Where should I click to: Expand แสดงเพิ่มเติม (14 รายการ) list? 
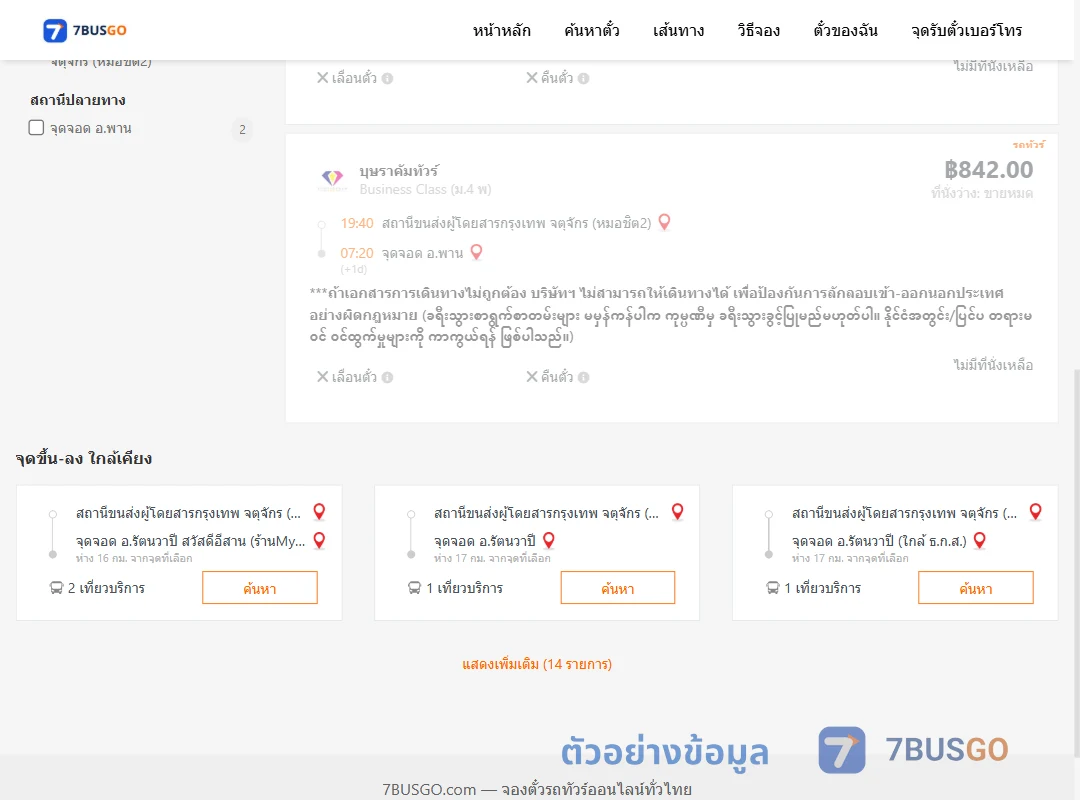tap(537, 664)
